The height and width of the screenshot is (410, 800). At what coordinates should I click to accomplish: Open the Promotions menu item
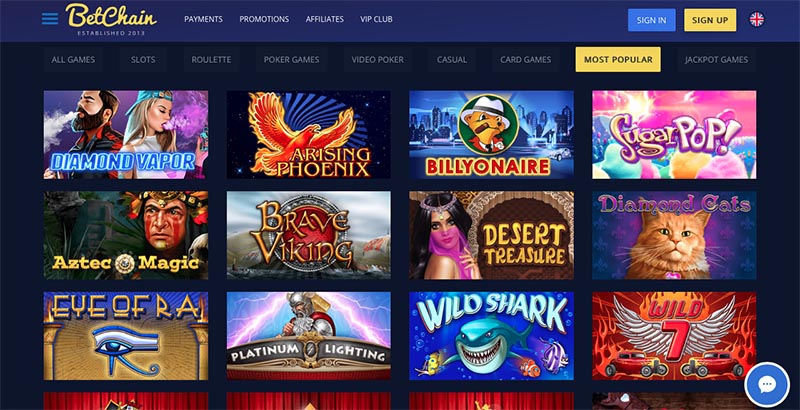(x=264, y=19)
